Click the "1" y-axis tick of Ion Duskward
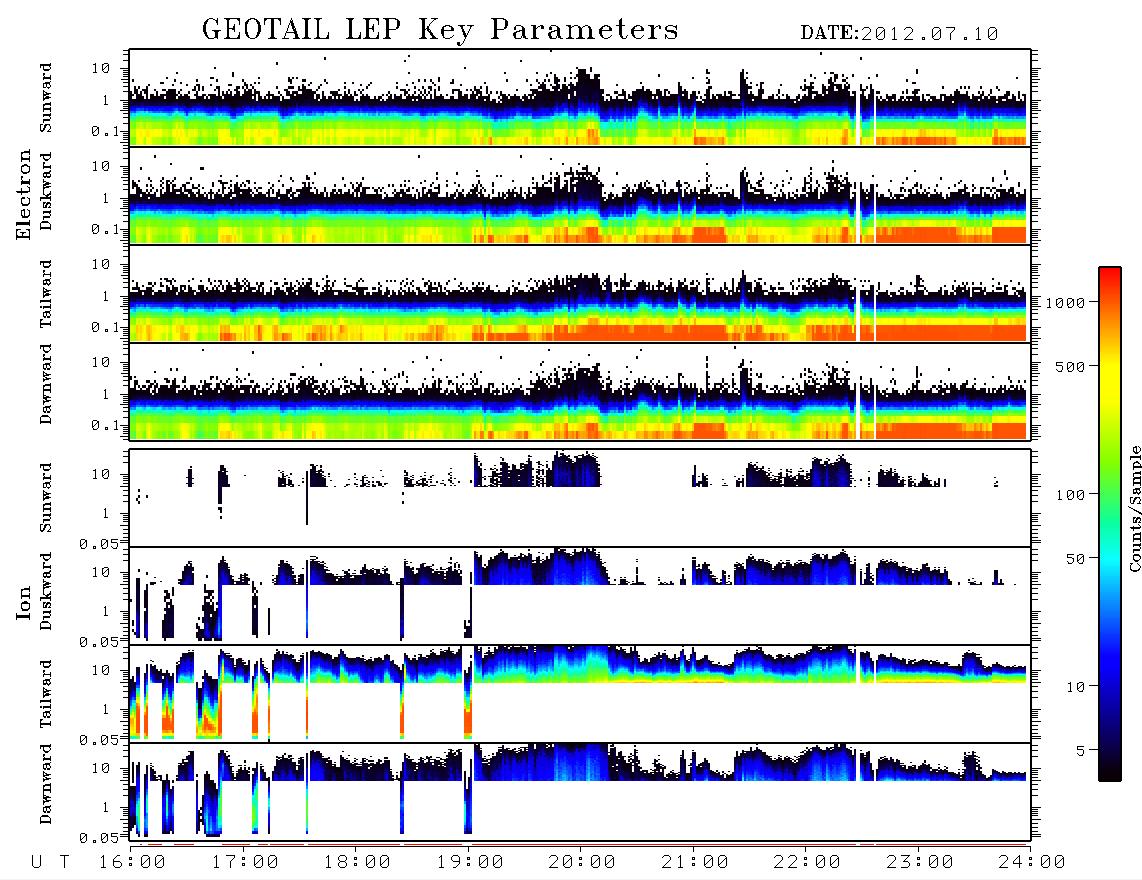1142x880 pixels. coord(106,611)
